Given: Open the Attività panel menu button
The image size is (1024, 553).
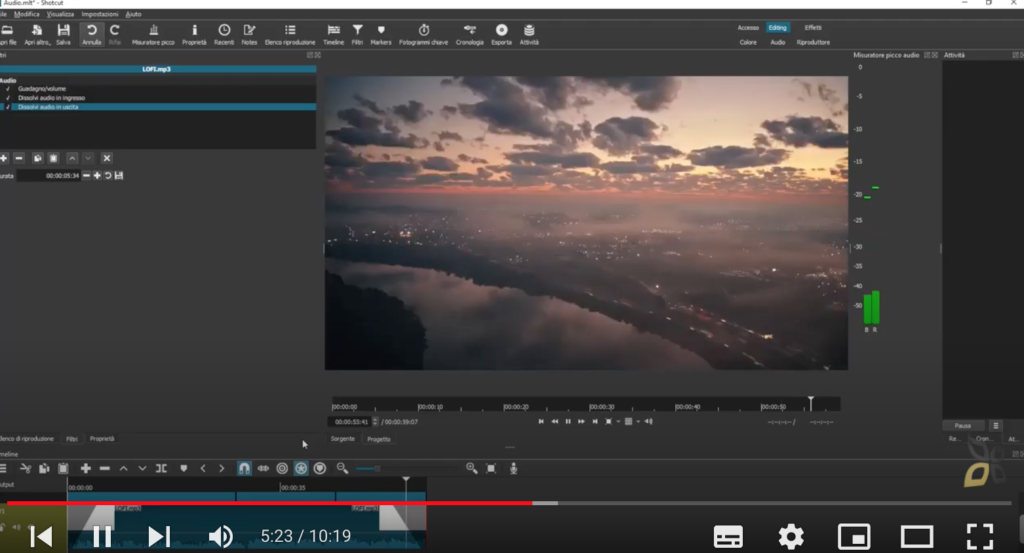Looking at the screenshot, I should (x=995, y=426).
